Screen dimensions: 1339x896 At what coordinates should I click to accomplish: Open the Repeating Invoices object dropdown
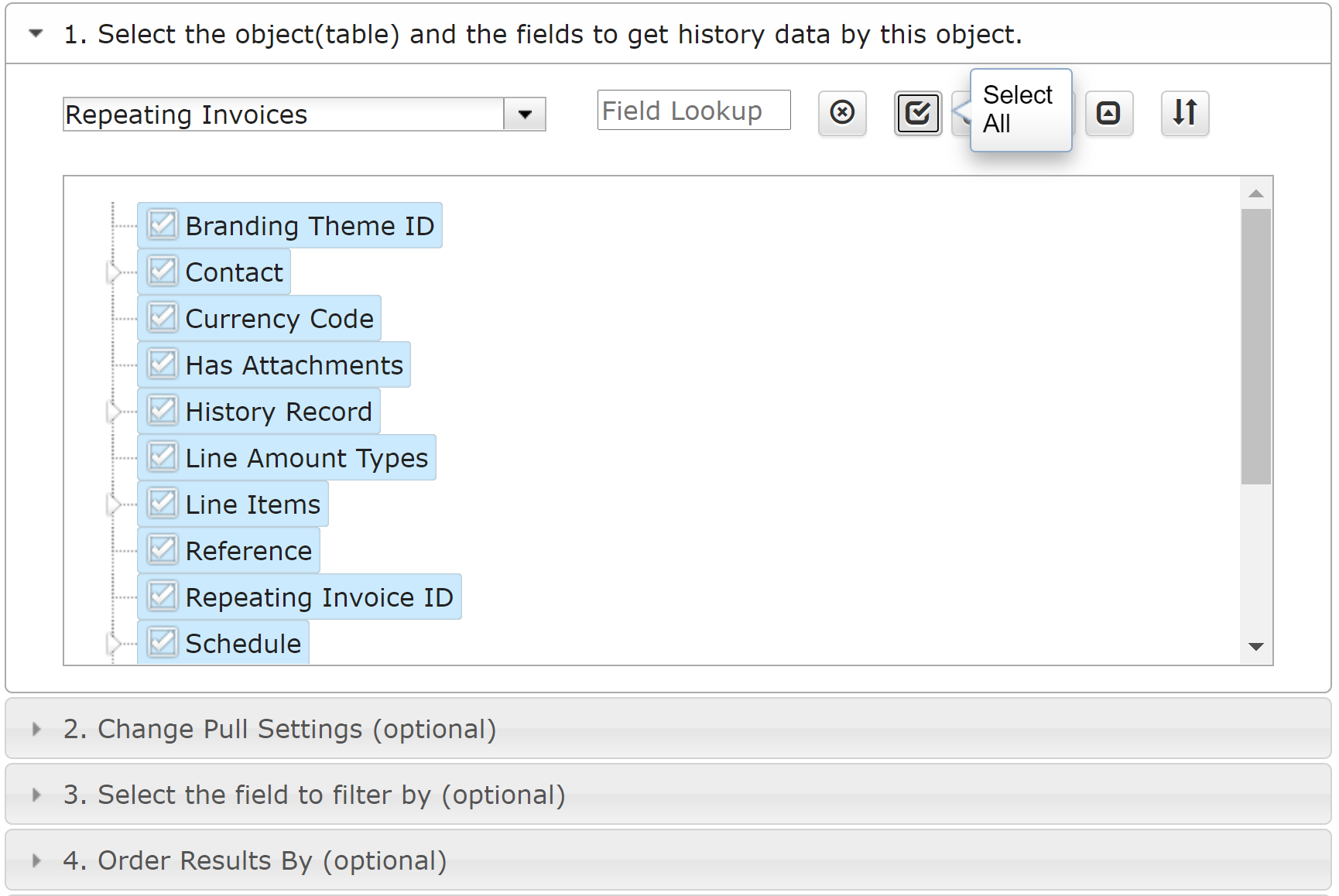coord(525,115)
